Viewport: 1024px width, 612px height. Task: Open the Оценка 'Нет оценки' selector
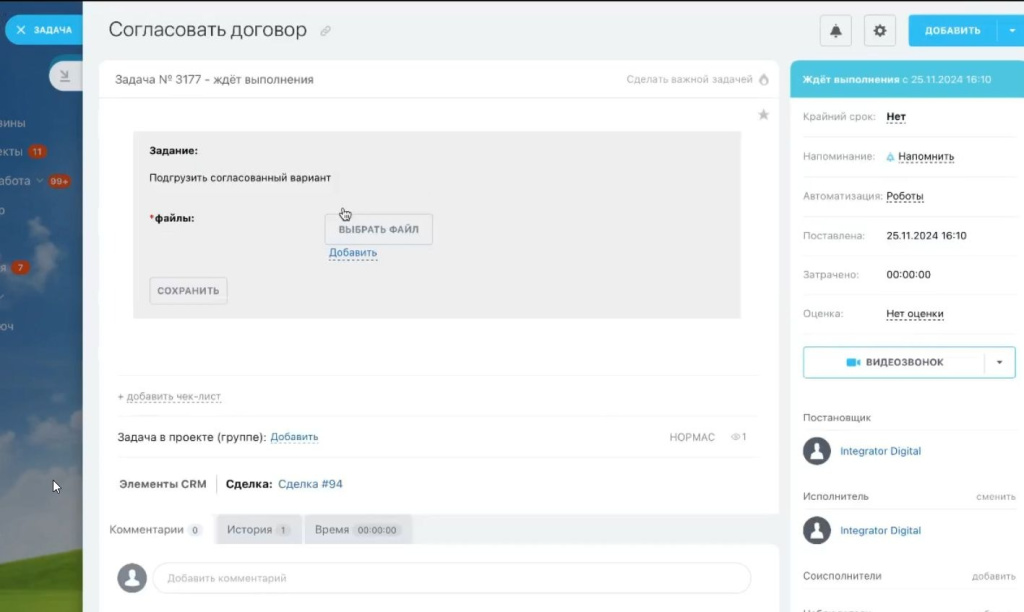click(x=914, y=314)
